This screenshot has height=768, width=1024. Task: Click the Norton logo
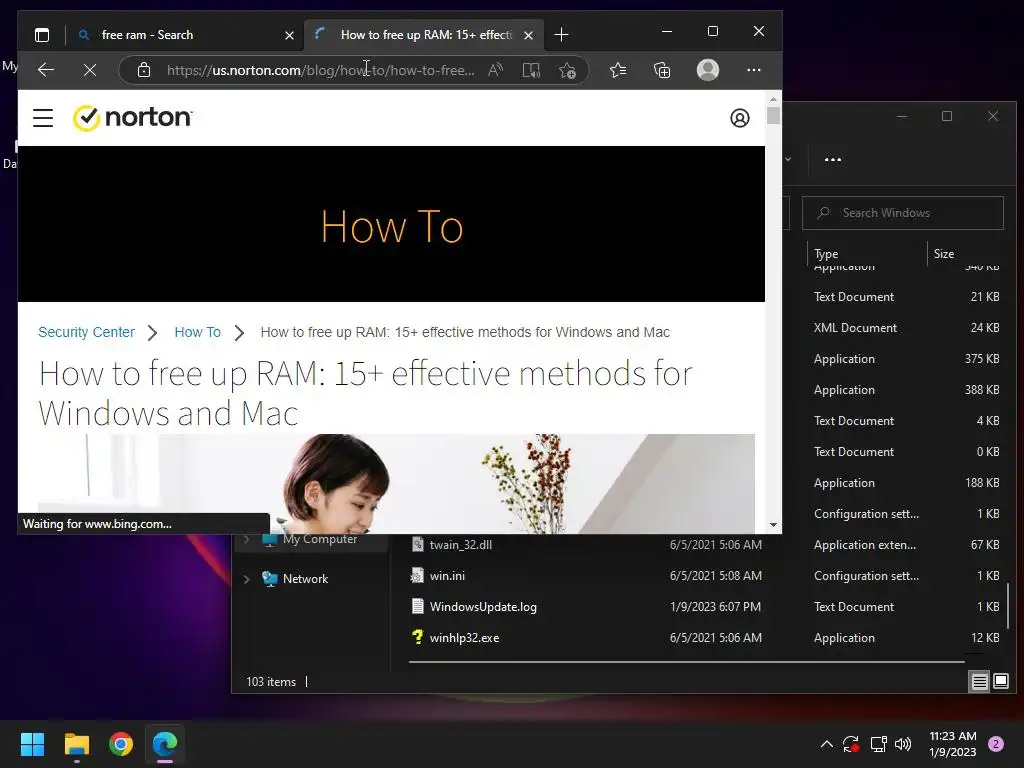coord(133,118)
